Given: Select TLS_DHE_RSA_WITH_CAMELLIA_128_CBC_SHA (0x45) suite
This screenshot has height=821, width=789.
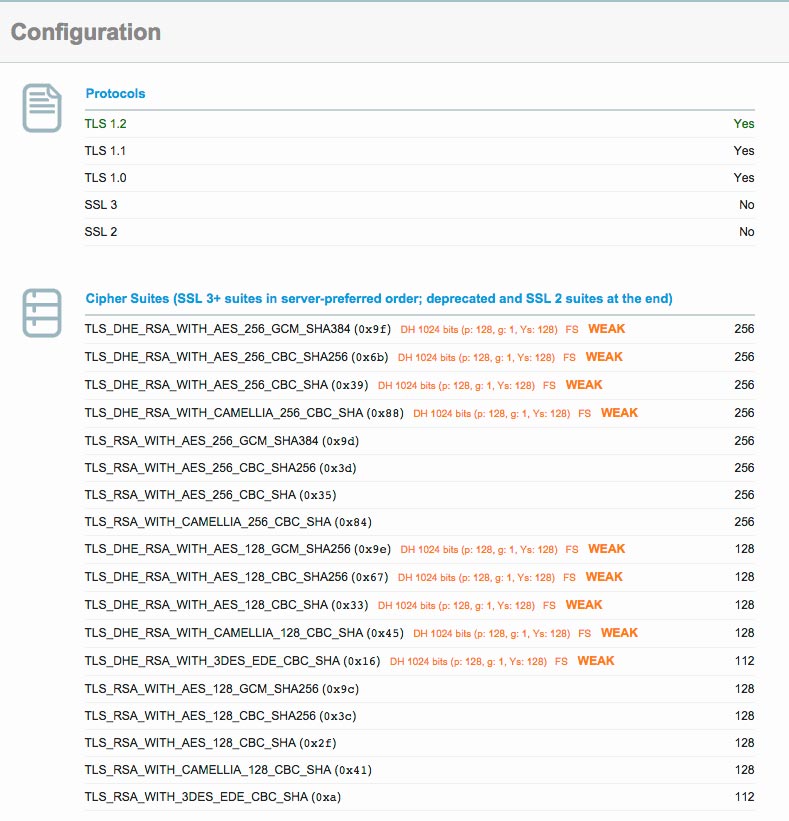Looking at the screenshot, I should (x=419, y=634).
